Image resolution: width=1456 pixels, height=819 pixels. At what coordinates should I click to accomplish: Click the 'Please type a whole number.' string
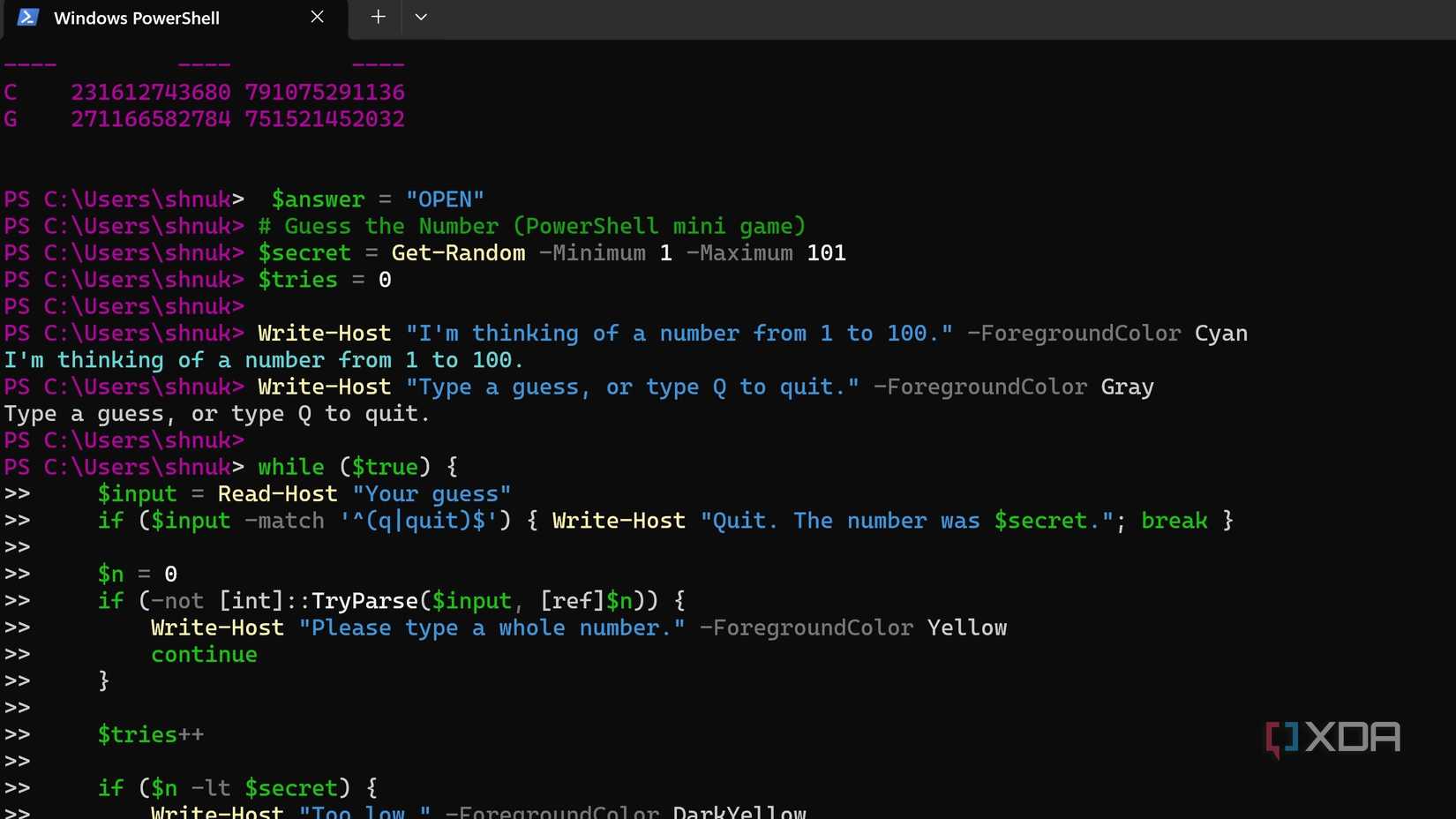(x=492, y=628)
